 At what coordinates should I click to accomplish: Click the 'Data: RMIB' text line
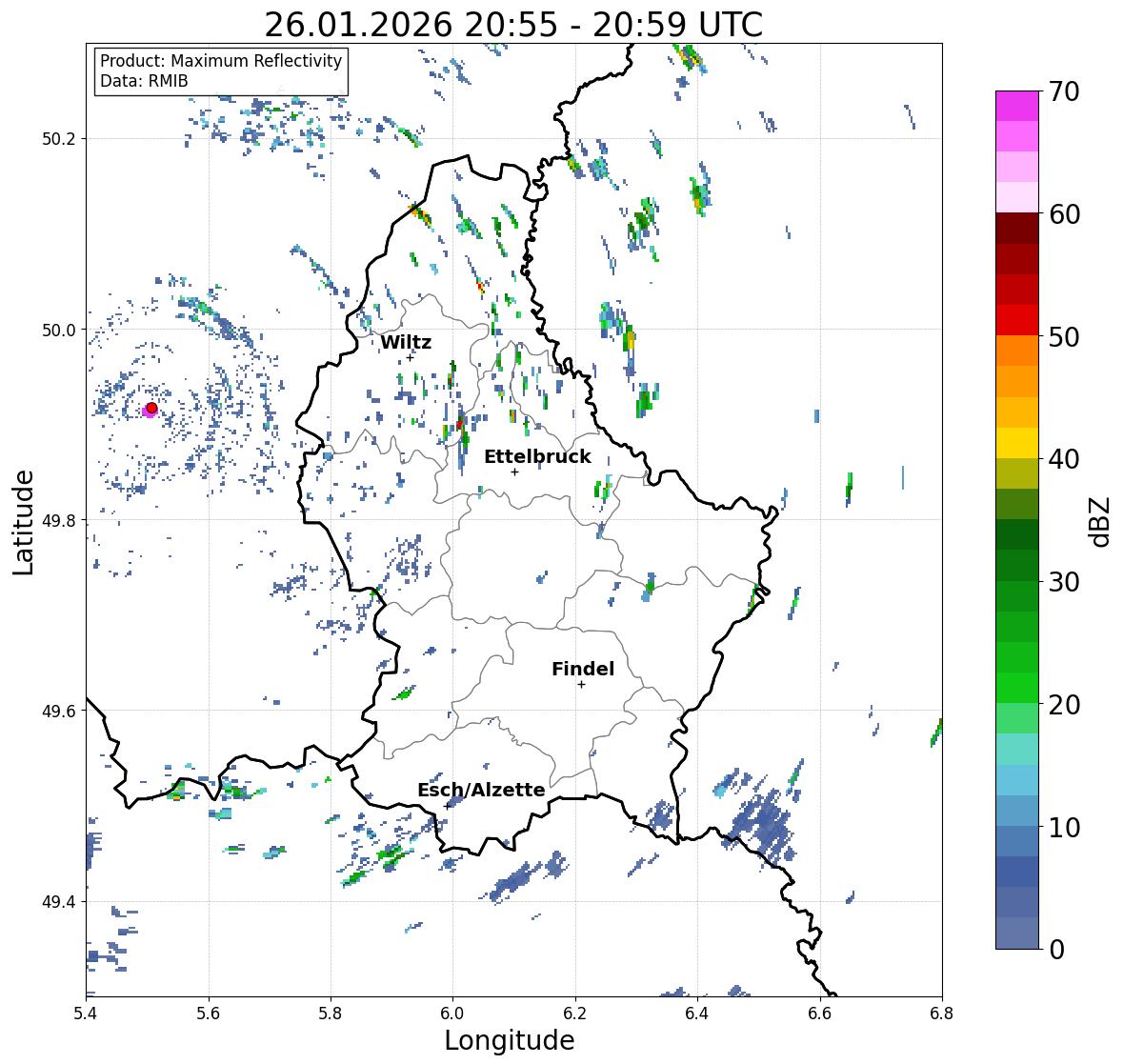(144, 81)
